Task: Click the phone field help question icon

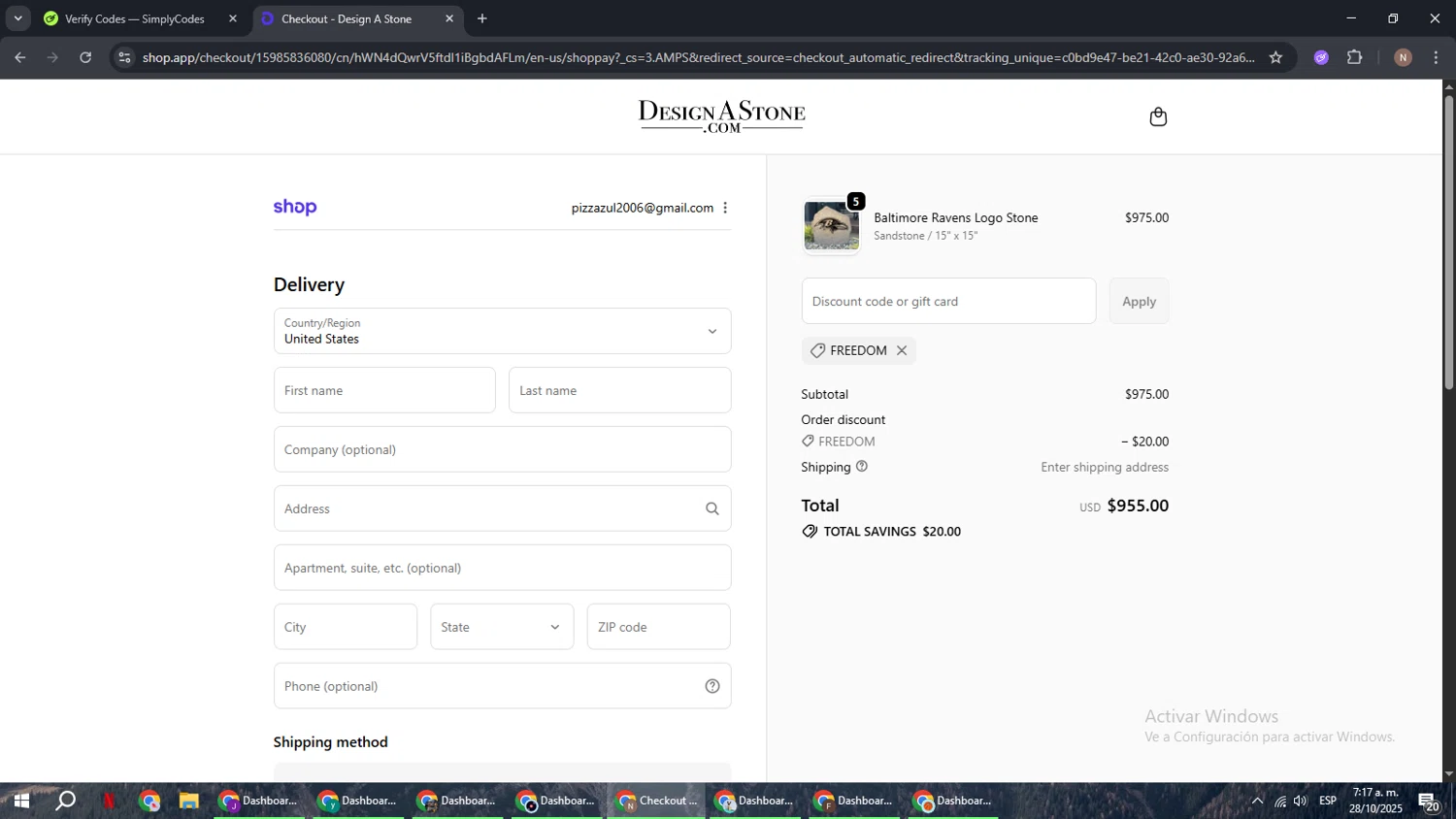Action: [712, 686]
